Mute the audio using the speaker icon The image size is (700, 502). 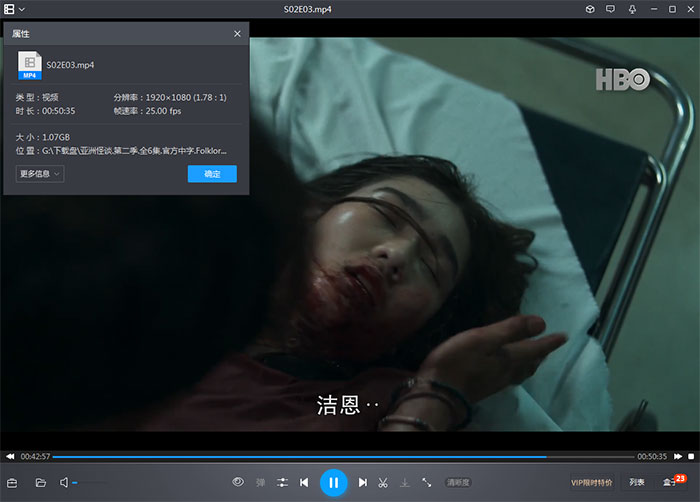click(65, 482)
